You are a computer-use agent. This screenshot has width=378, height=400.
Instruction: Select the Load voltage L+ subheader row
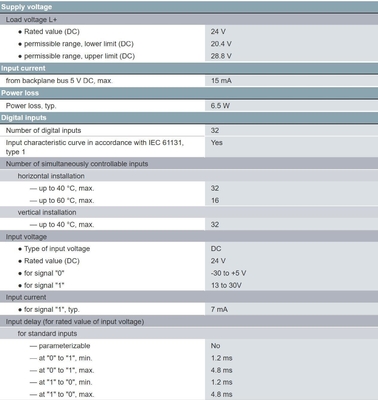point(189,20)
